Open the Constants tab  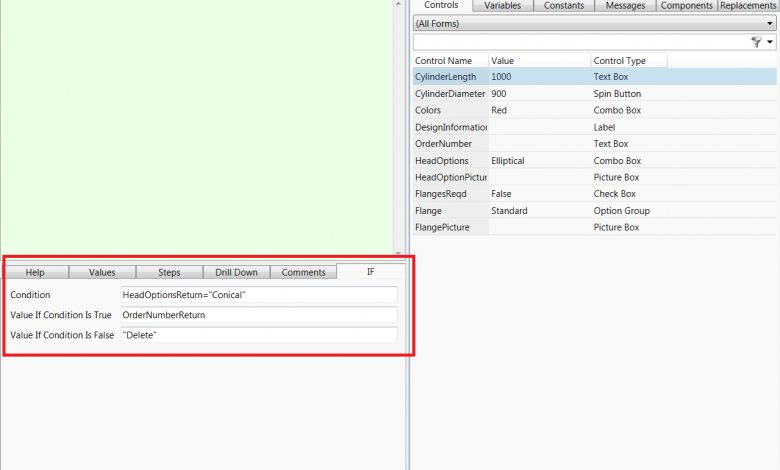pyautogui.click(x=564, y=6)
